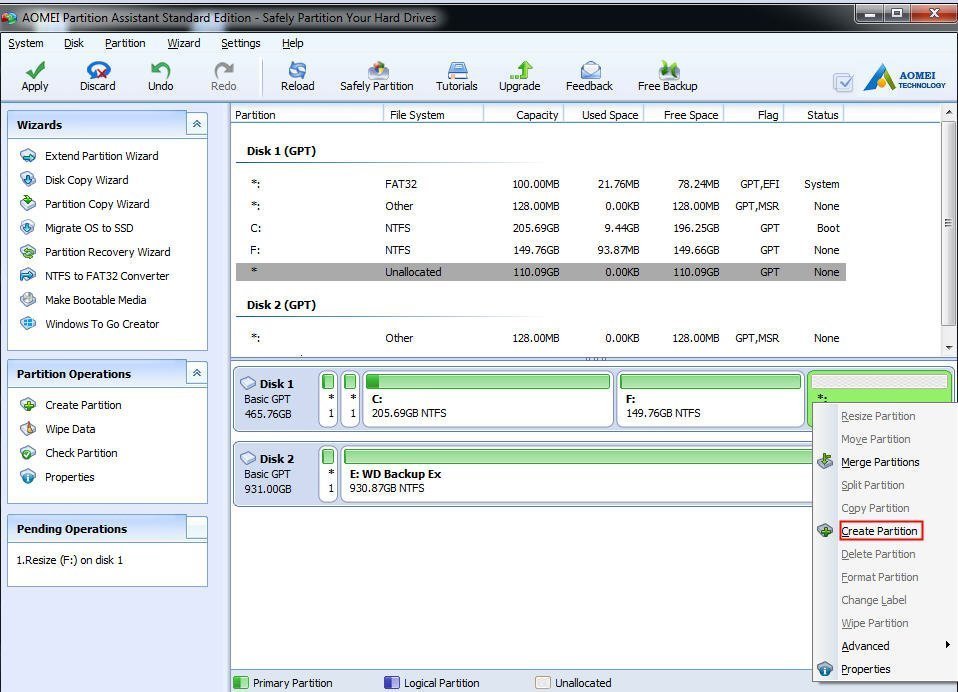Start the Extend Partition Wizard
Screen dimensions: 958x692
(101, 156)
